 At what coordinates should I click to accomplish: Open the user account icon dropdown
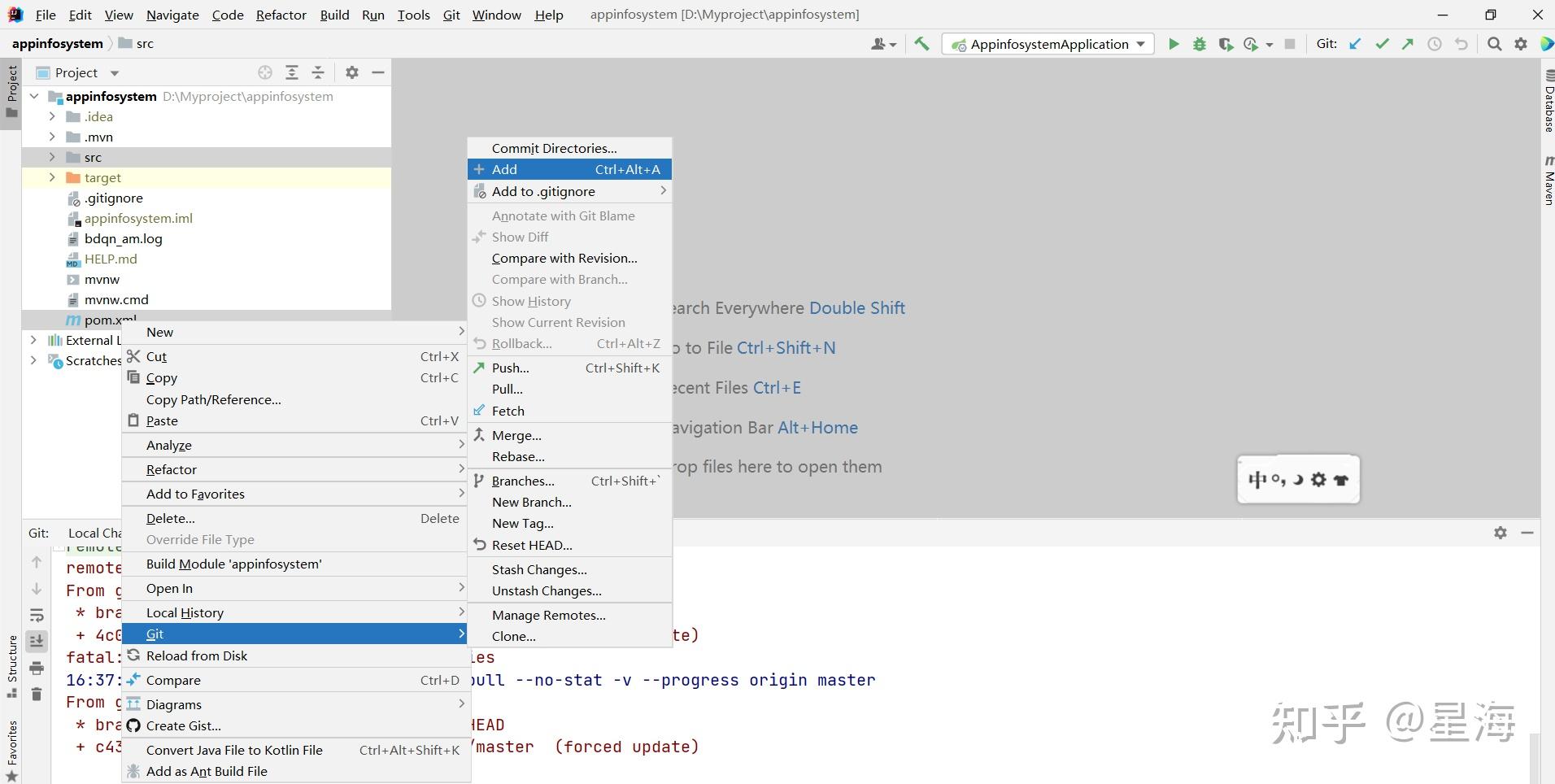(x=883, y=44)
